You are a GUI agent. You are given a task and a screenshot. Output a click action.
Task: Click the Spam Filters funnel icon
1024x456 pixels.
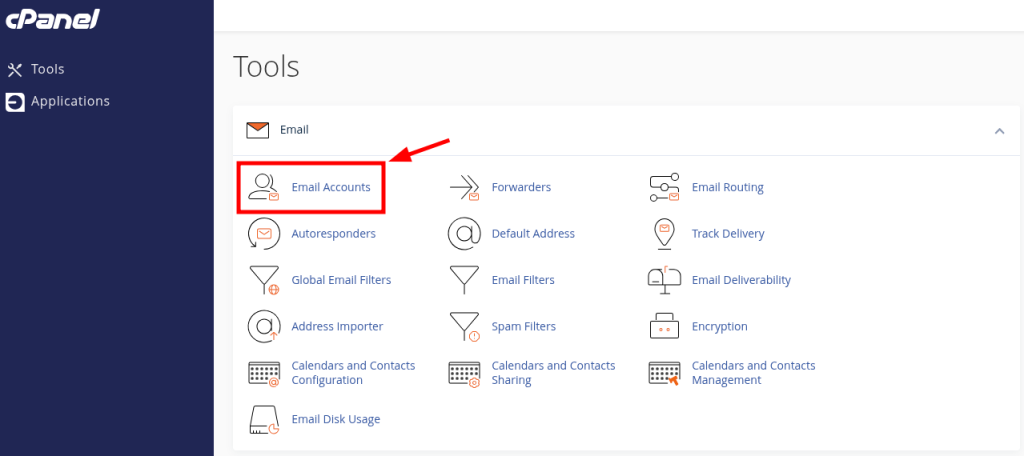(464, 327)
